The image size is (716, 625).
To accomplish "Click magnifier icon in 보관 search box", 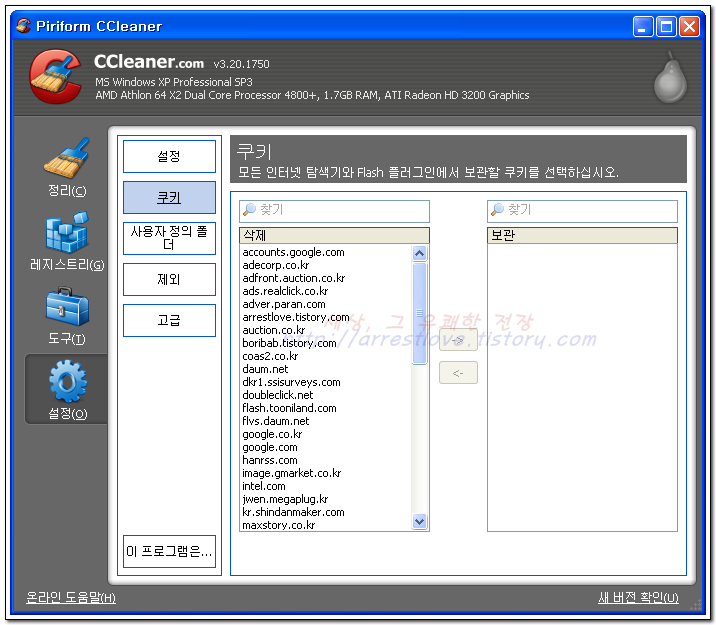I will 497,210.
